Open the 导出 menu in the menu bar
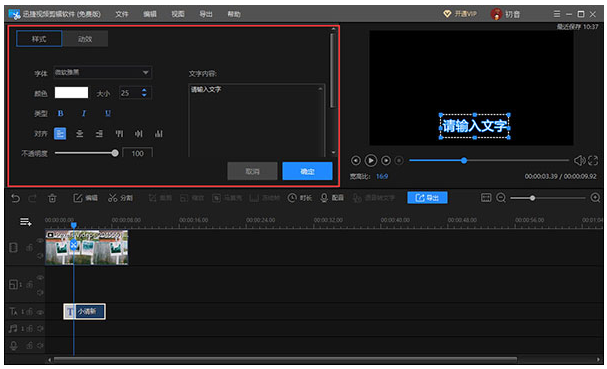This screenshot has width=607, height=369. 206,14
